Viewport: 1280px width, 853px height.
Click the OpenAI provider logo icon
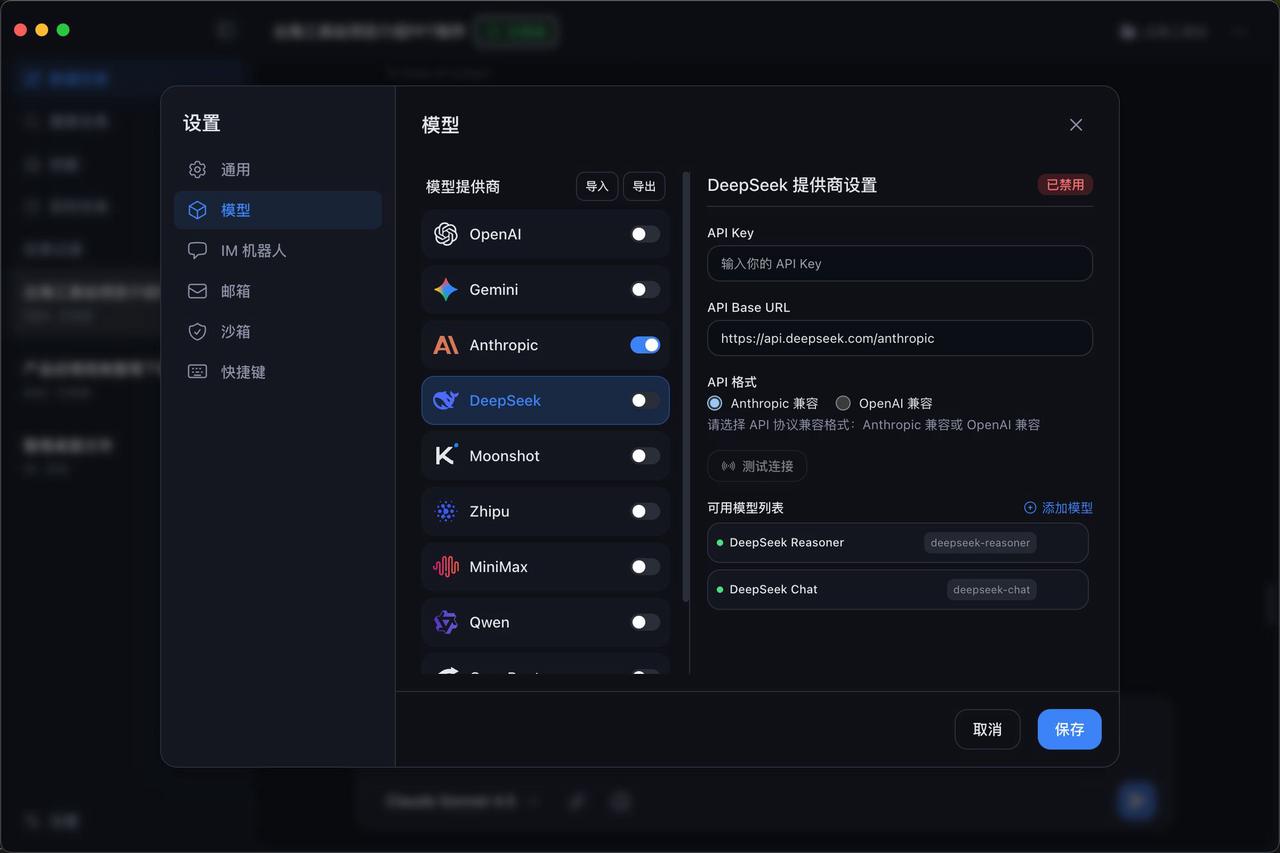[x=446, y=234]
